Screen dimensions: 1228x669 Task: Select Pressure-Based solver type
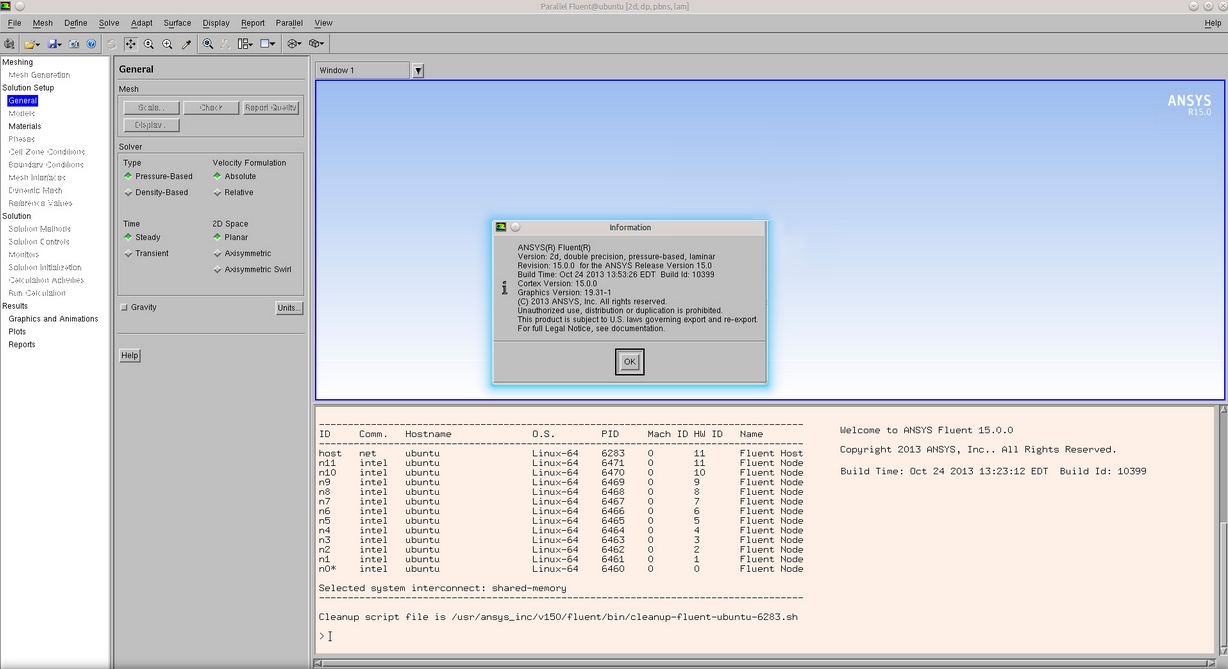coord(157,176)
